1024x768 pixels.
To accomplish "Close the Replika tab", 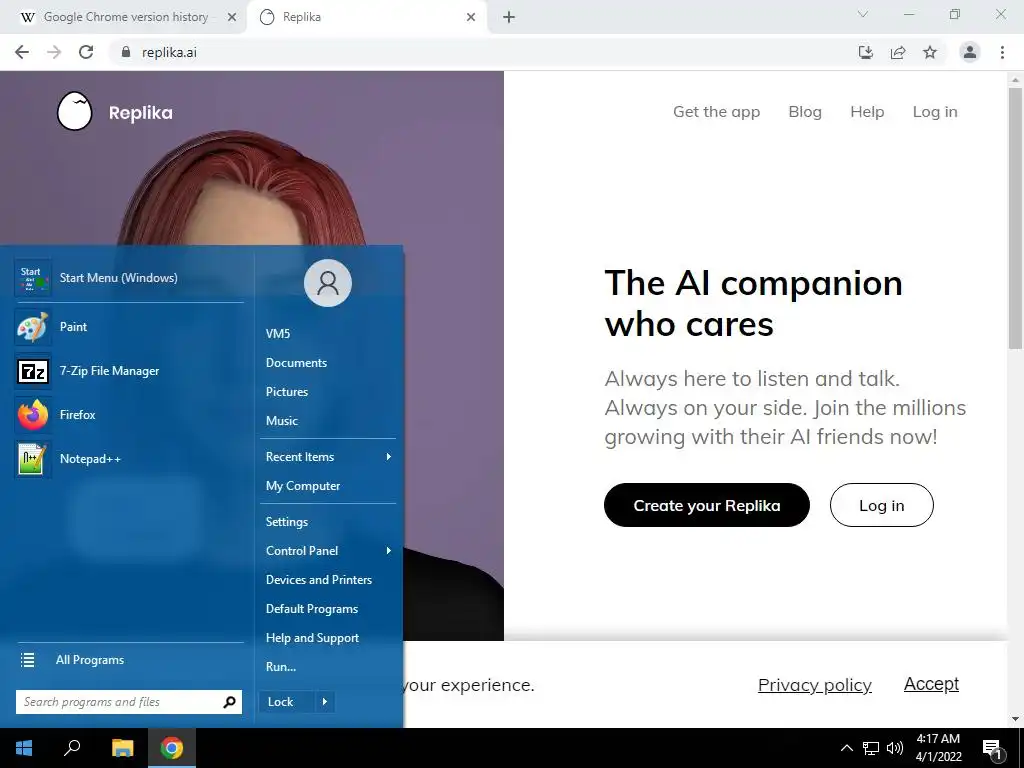I will (471, 17).
